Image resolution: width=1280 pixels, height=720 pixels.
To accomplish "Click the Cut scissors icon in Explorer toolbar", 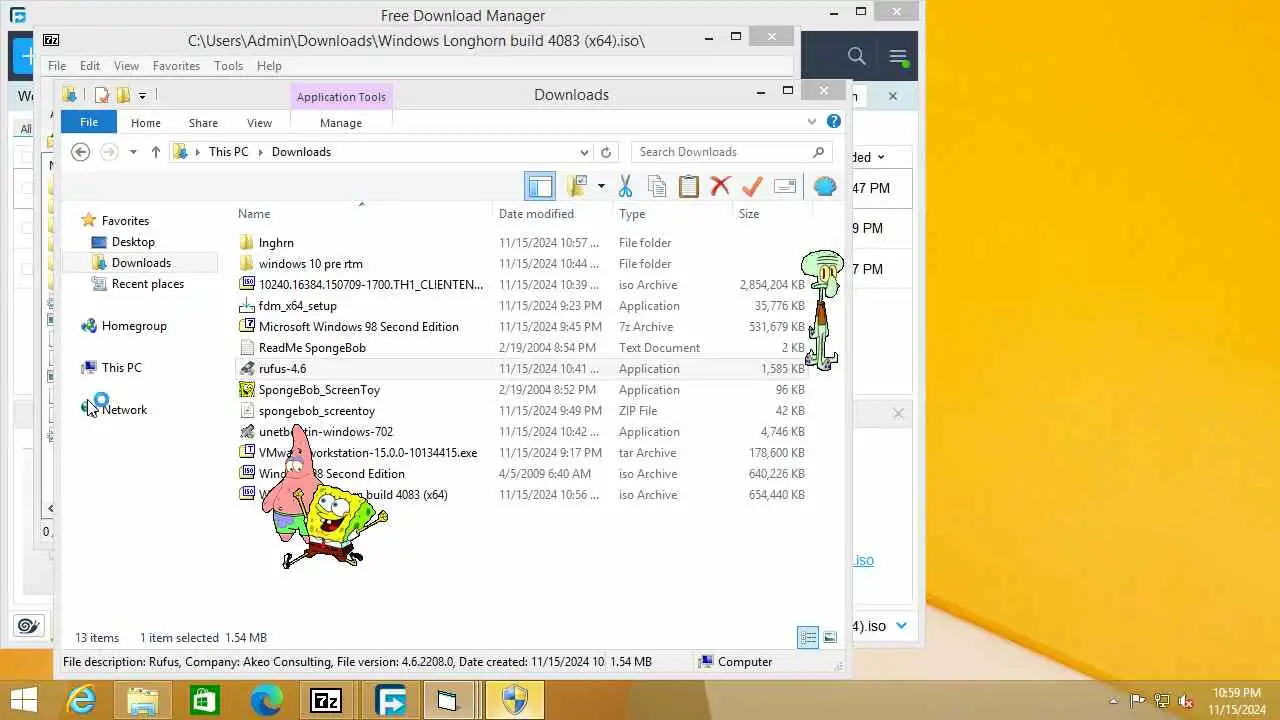I will pos(626,186).
